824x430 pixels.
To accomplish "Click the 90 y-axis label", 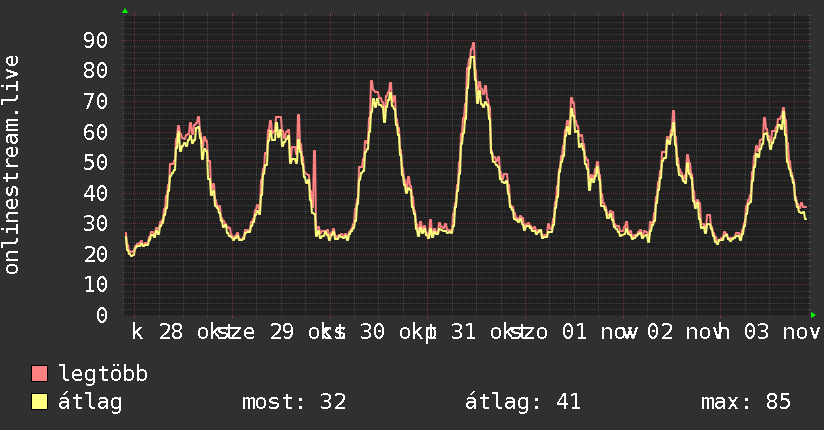I will coord(95,40).
